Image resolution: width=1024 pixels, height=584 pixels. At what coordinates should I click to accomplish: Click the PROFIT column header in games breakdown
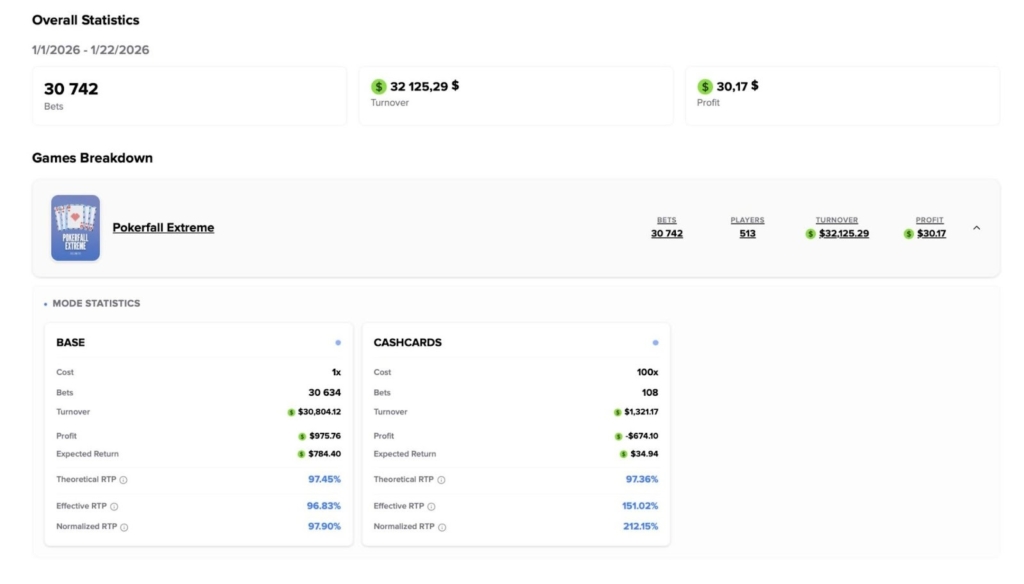929,220
